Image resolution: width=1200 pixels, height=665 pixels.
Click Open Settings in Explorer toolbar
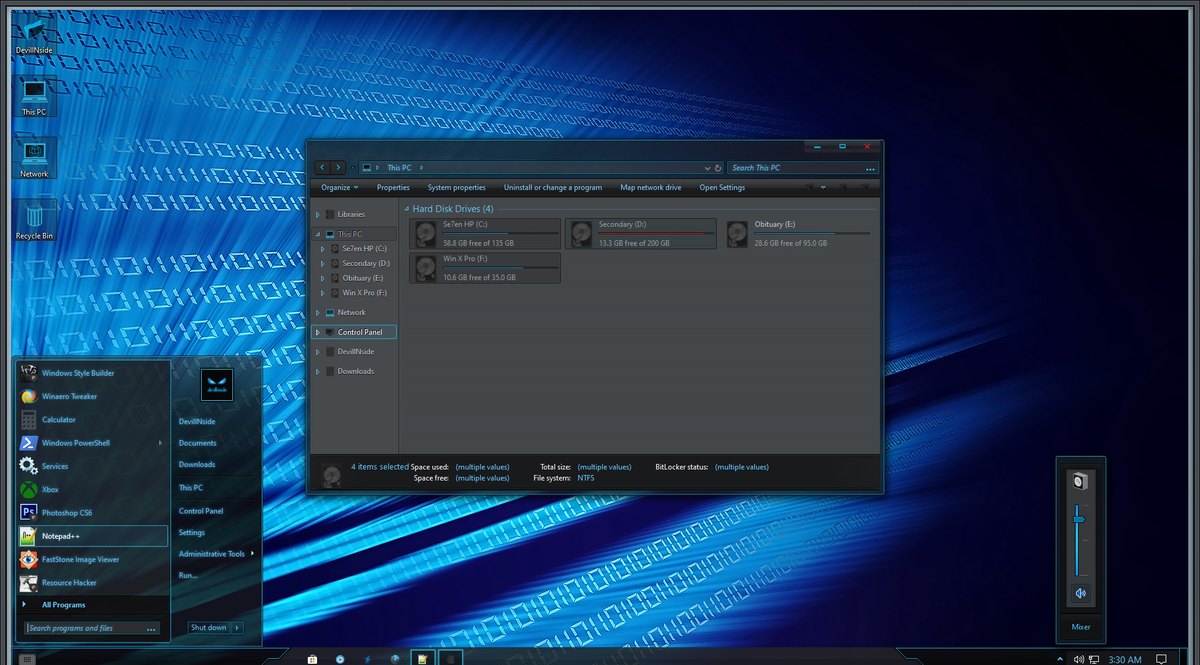[722, 187]
